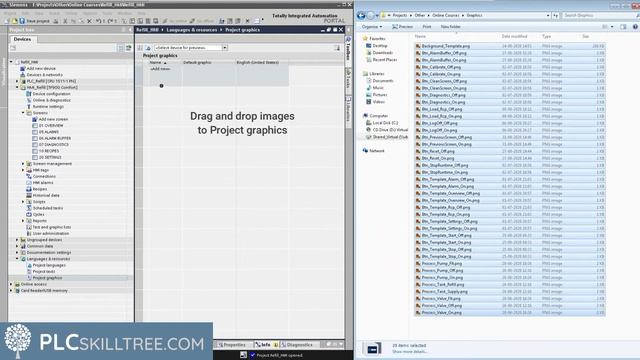Click the User administration icon in the project tree

pos(29,233)
